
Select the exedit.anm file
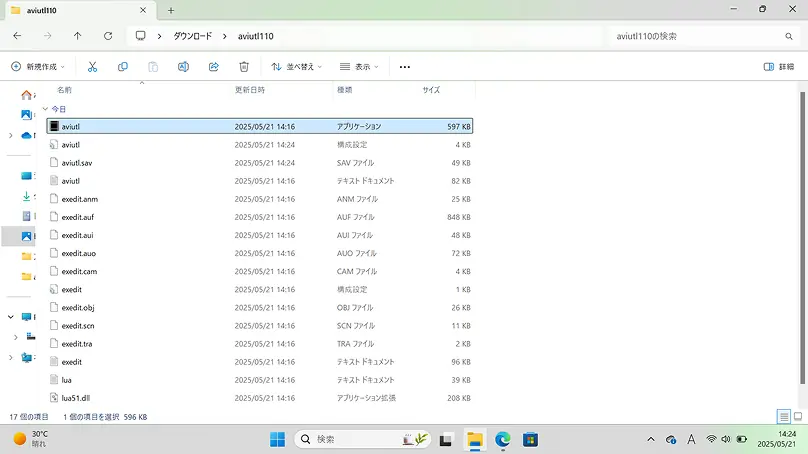point(260,199)
